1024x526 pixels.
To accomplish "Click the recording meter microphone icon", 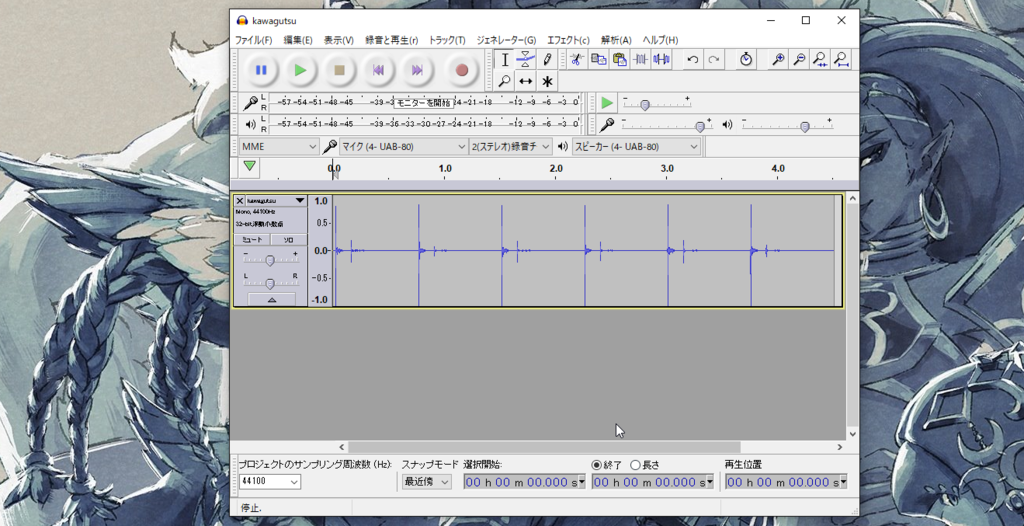I will point(250,103).
